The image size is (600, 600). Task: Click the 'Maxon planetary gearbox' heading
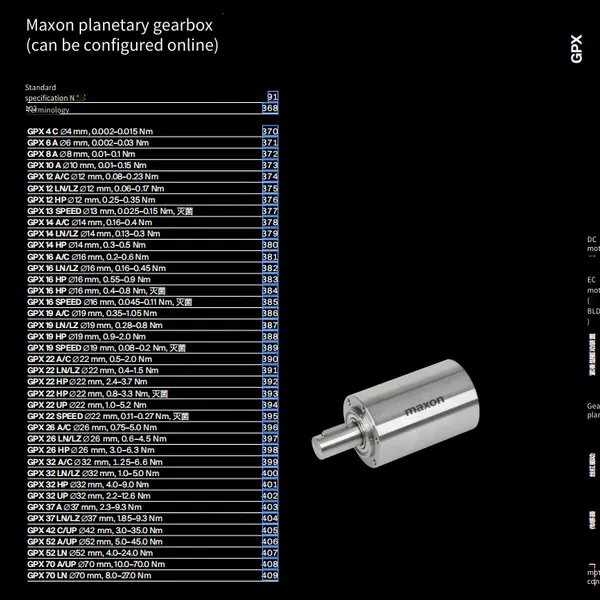[119, 25]
